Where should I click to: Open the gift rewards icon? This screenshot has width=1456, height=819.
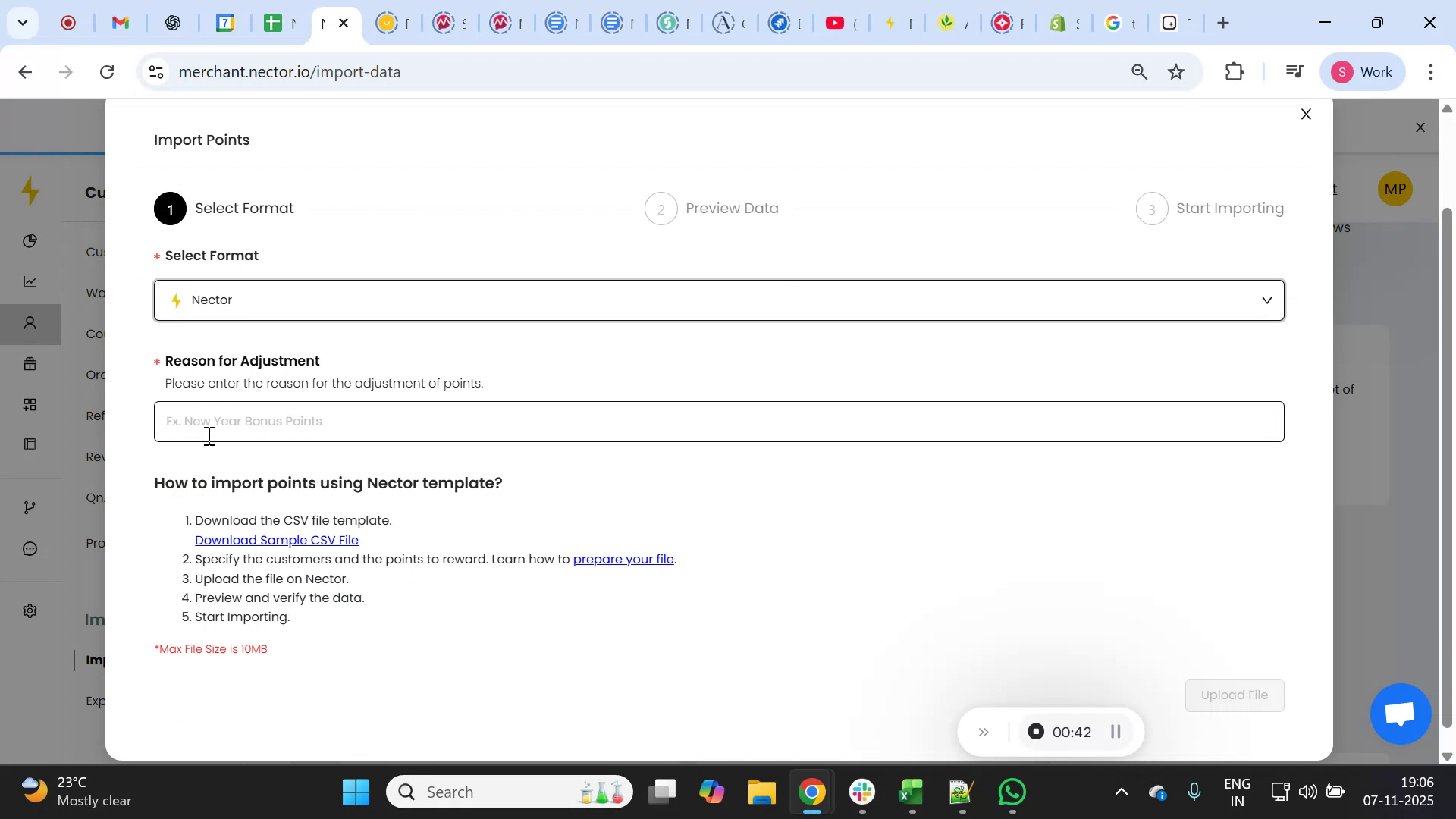(x=30, y=364)
